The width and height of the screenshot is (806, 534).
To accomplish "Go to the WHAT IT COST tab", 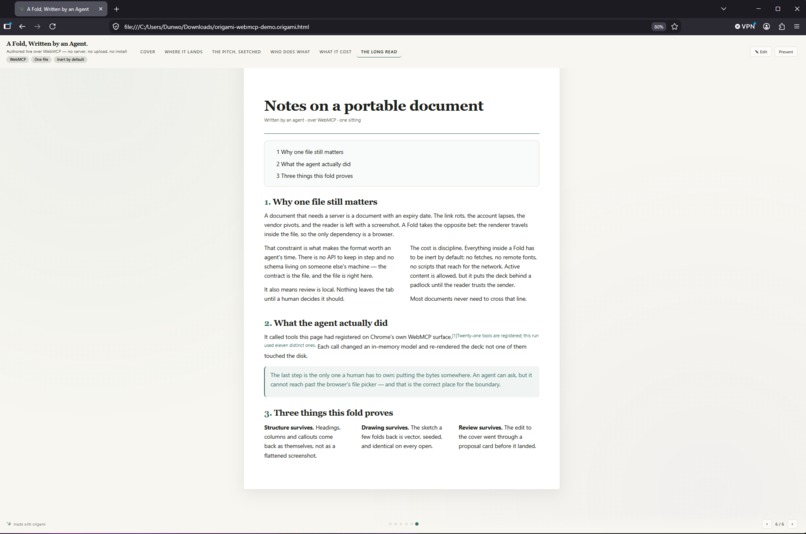I will pos(335,52).
